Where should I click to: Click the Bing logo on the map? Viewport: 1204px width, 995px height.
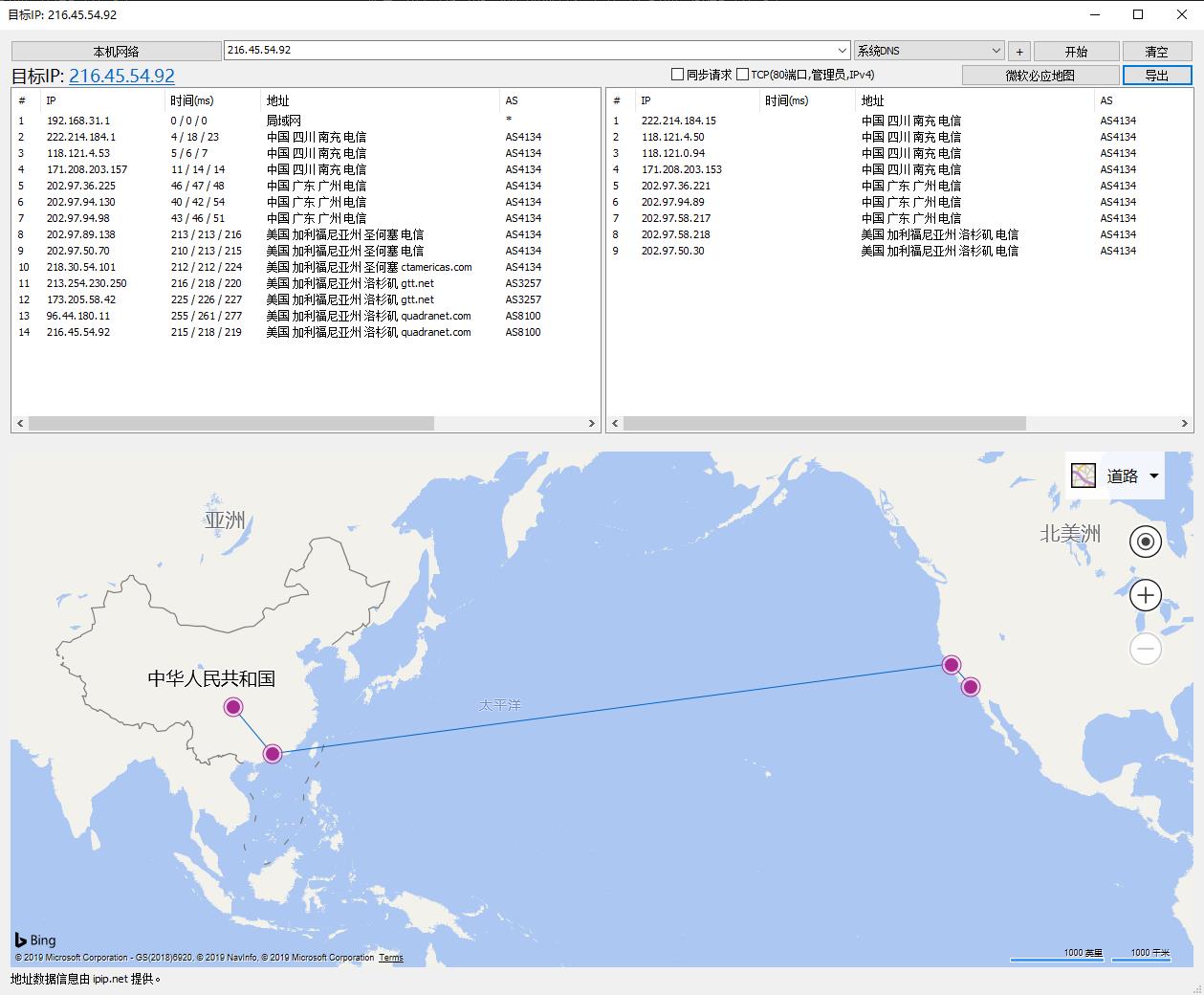point(34,940)
